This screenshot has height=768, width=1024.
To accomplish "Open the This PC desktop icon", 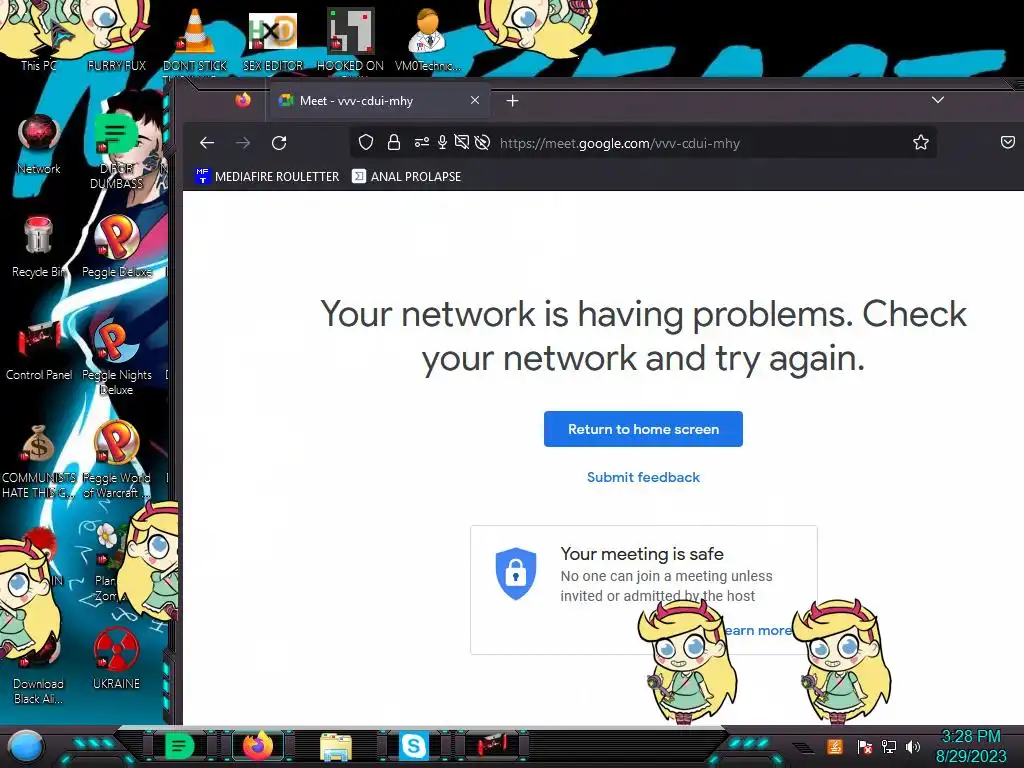I will pyautogui.click(x=39, y=39).
